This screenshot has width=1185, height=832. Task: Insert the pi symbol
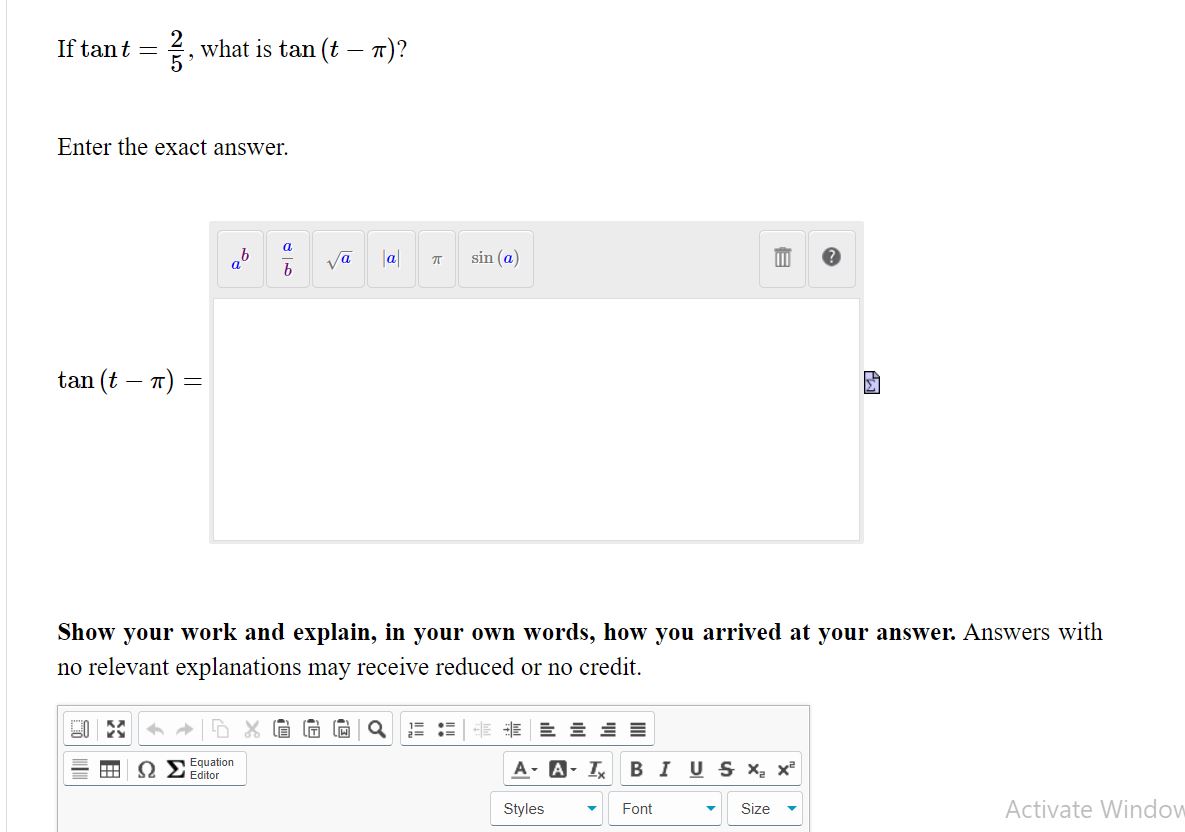tap(436, 258)
